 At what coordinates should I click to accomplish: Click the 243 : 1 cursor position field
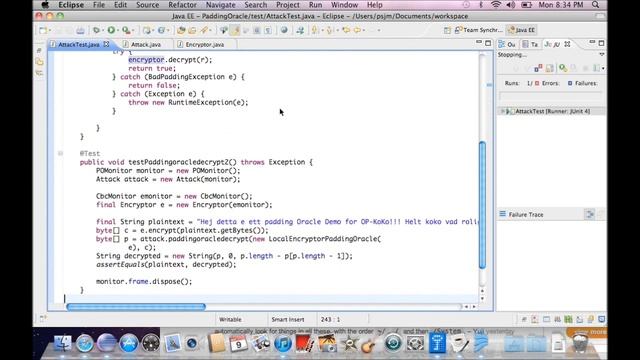[x=330, y=320]
